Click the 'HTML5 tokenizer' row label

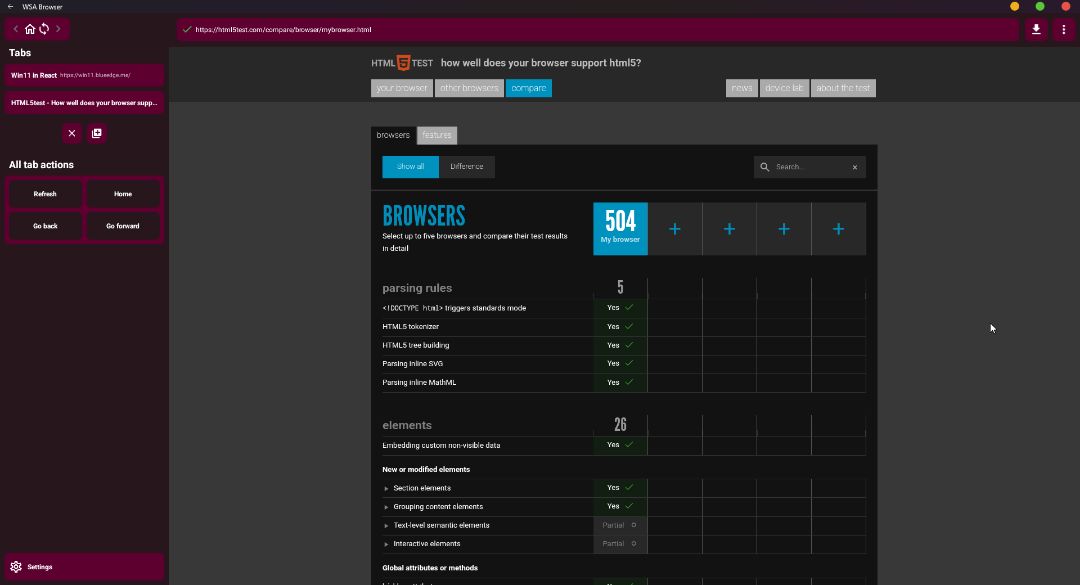tap(411, 327)
